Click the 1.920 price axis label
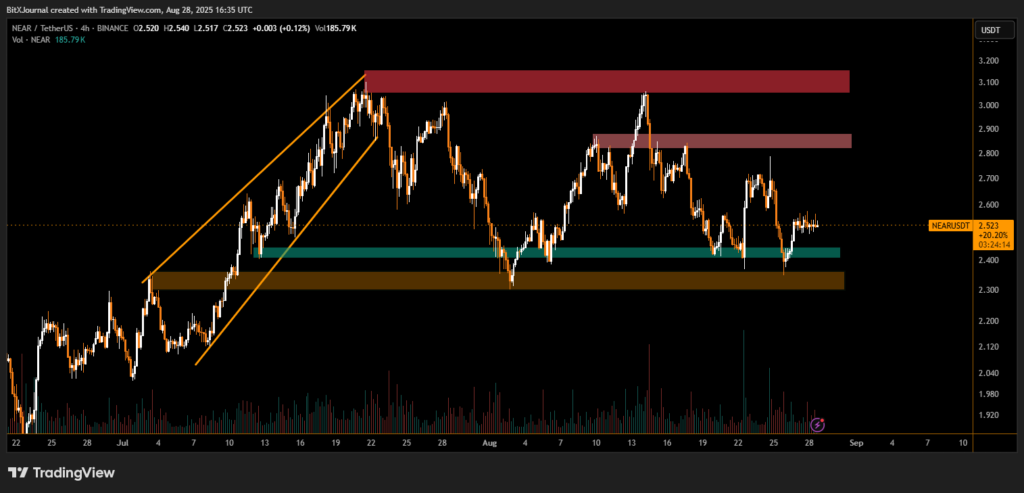Image resolution: width=1024 pixels, height=493 pixels. (989, 414)
